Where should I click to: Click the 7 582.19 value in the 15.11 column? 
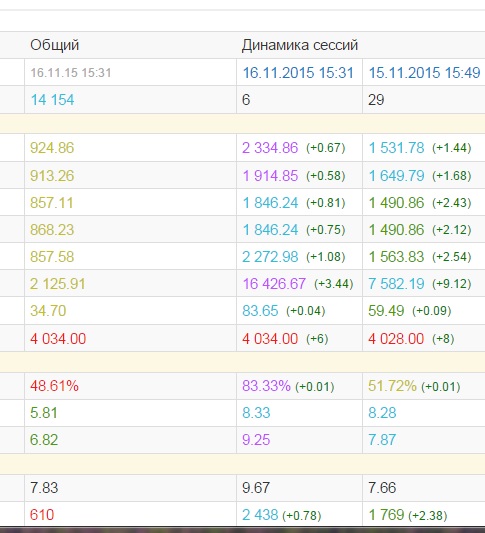[396, 284]
